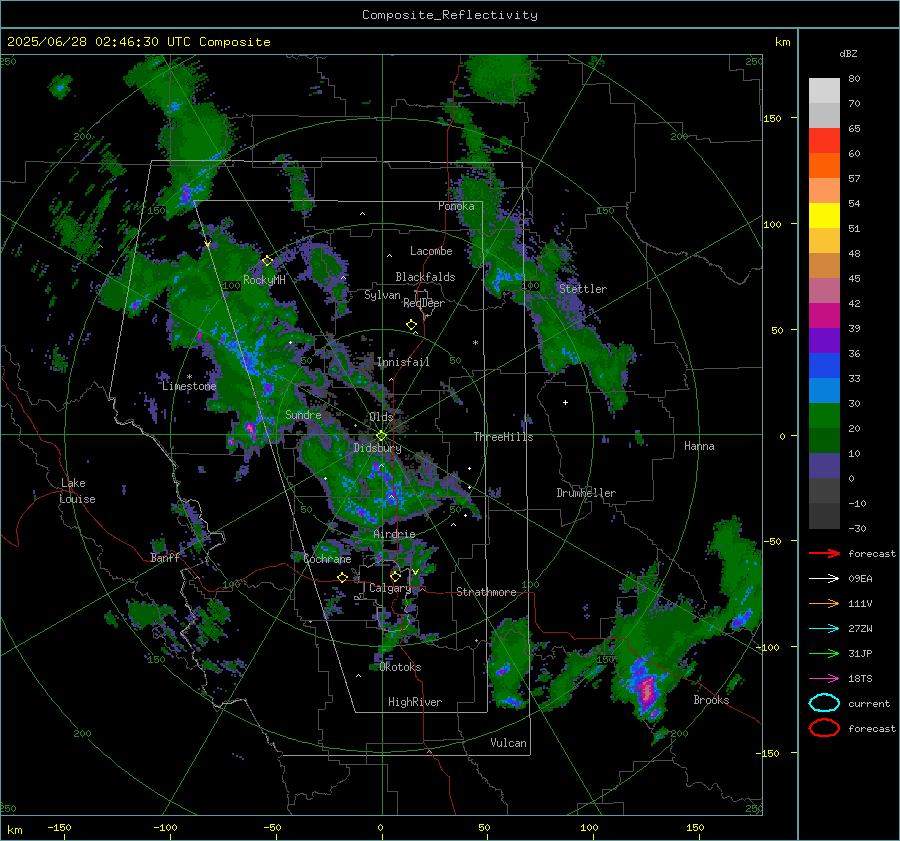
Task: Click the Sundre town label
Action: click(303, 414)
